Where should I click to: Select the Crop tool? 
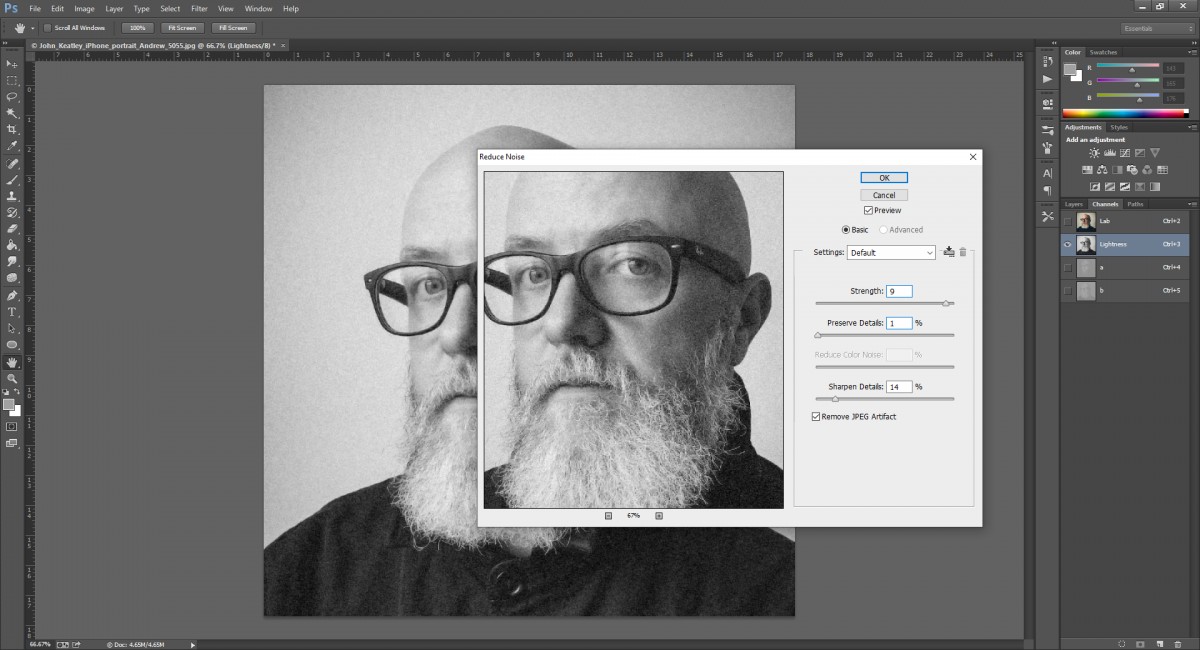12,128
